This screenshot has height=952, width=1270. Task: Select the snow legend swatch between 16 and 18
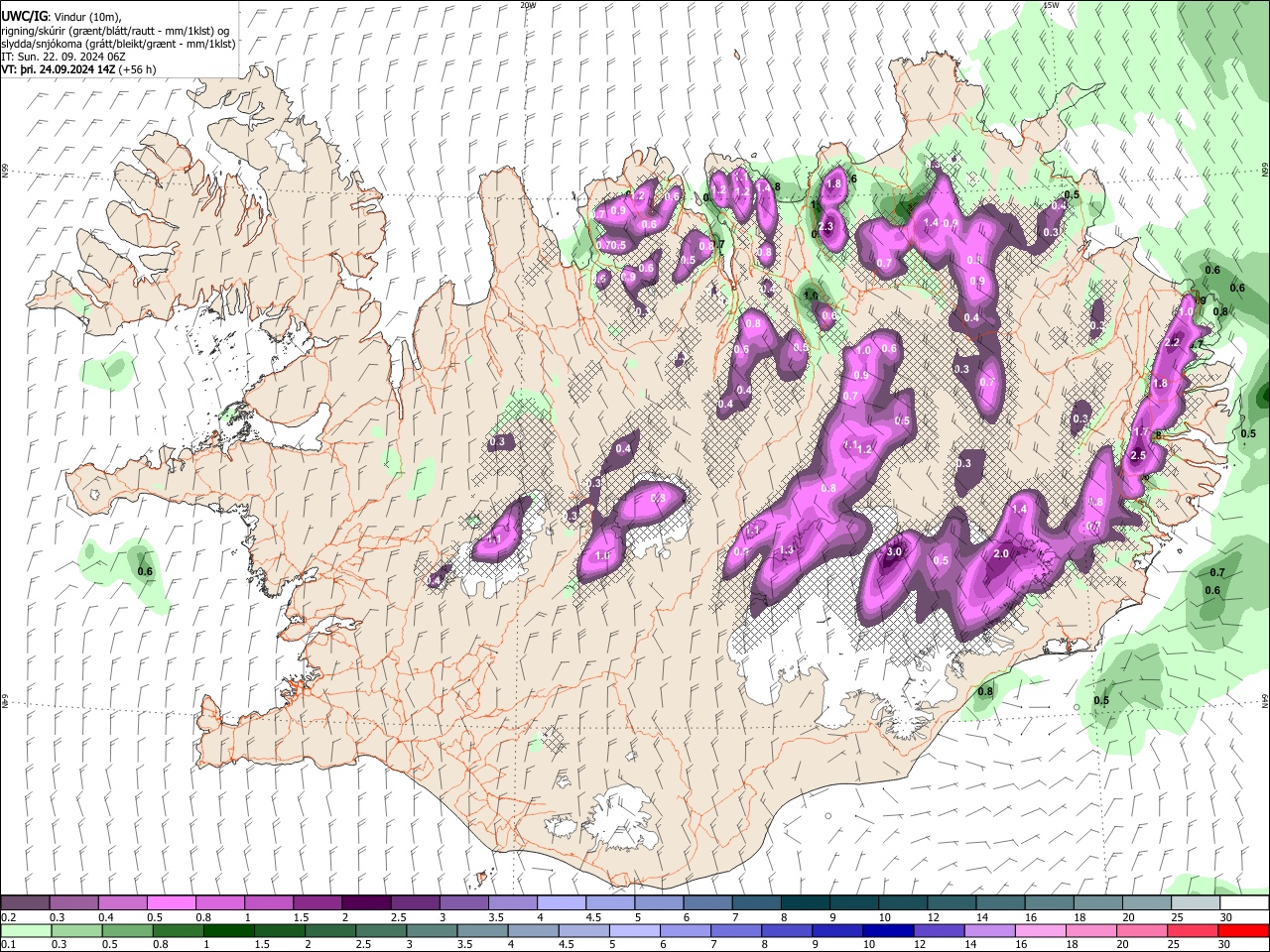click(x=1049, y=903)
